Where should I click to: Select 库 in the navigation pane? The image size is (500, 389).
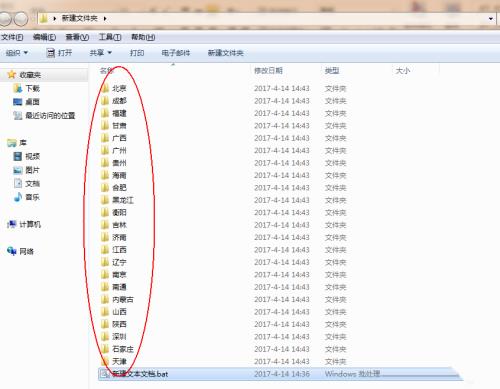[23, 143]
